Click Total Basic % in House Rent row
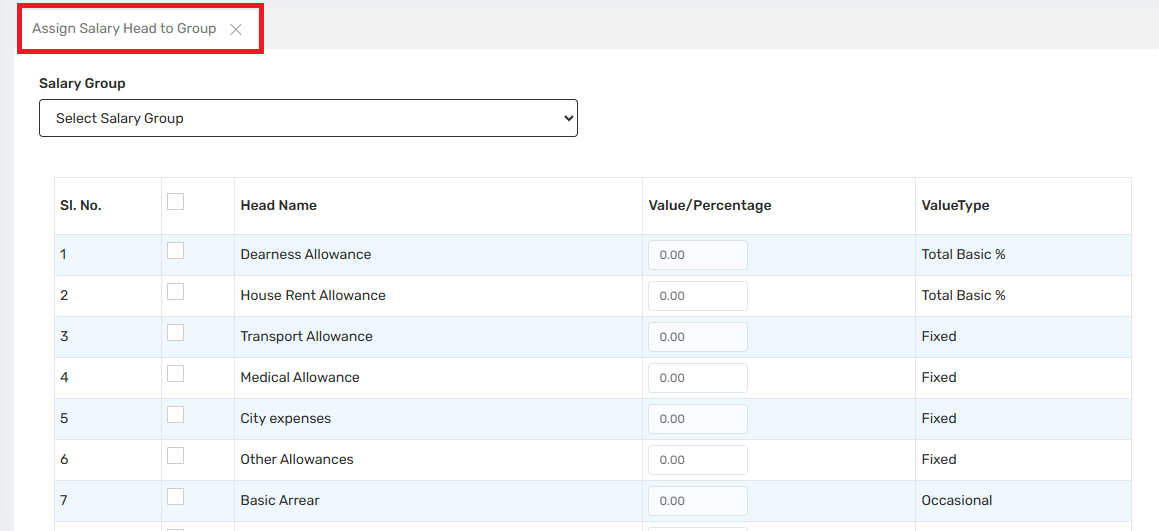Viewport: 1159px width, 531px height. coord(963,296)
